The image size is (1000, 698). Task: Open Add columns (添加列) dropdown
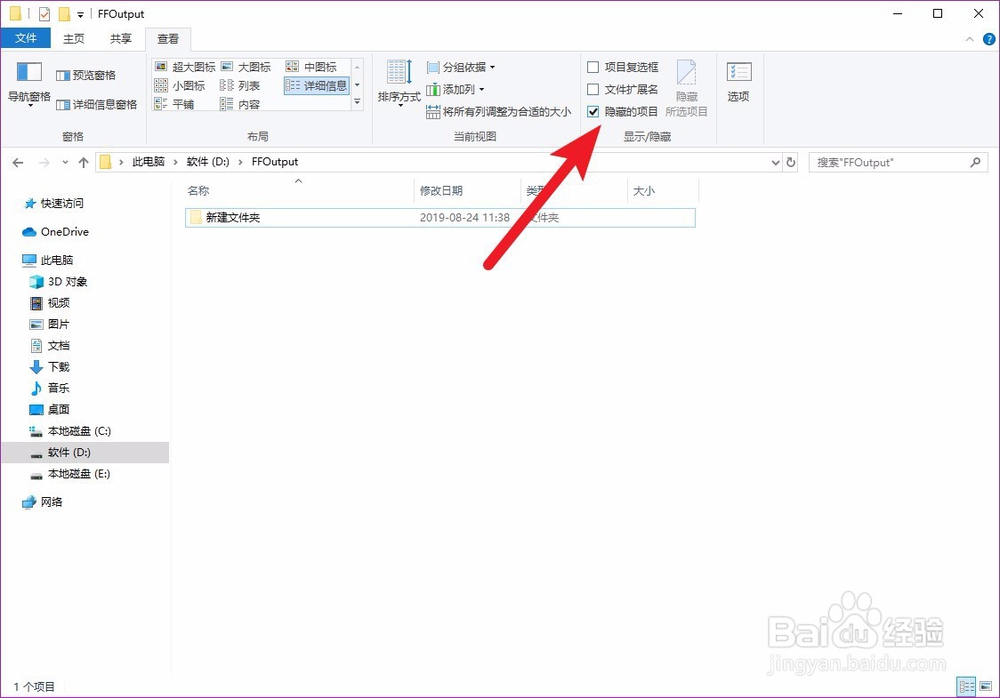[455, 89]
